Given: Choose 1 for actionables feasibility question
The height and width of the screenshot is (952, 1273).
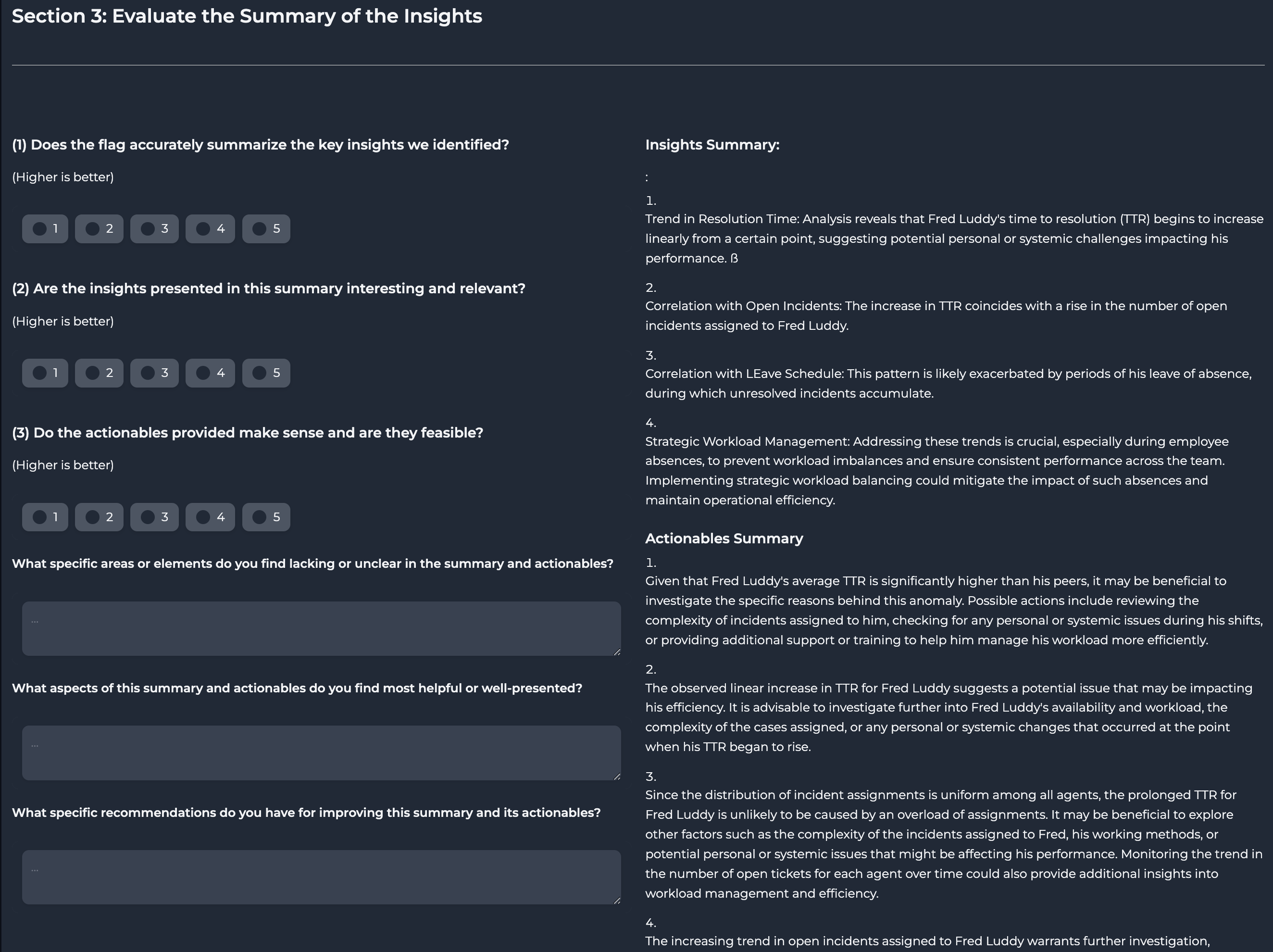Looking at the screenshot, I should (x=40, y=517).
